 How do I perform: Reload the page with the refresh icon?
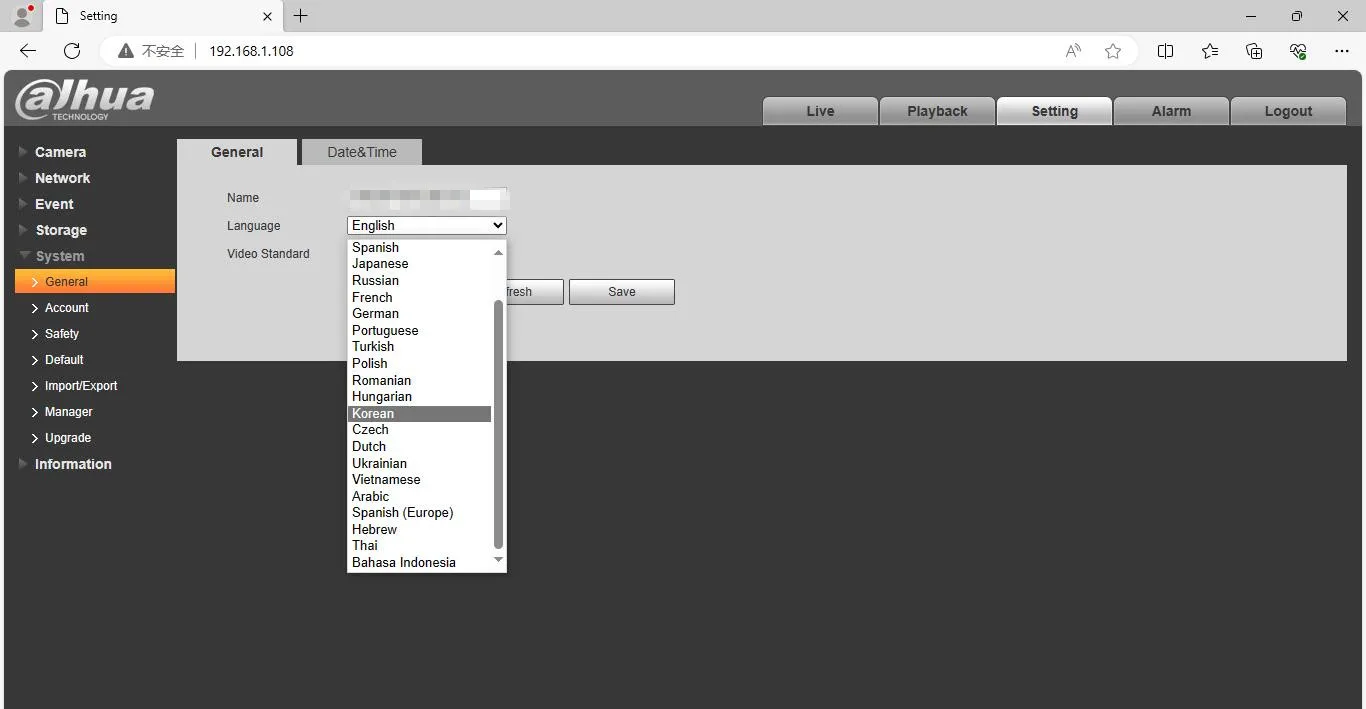72,51
